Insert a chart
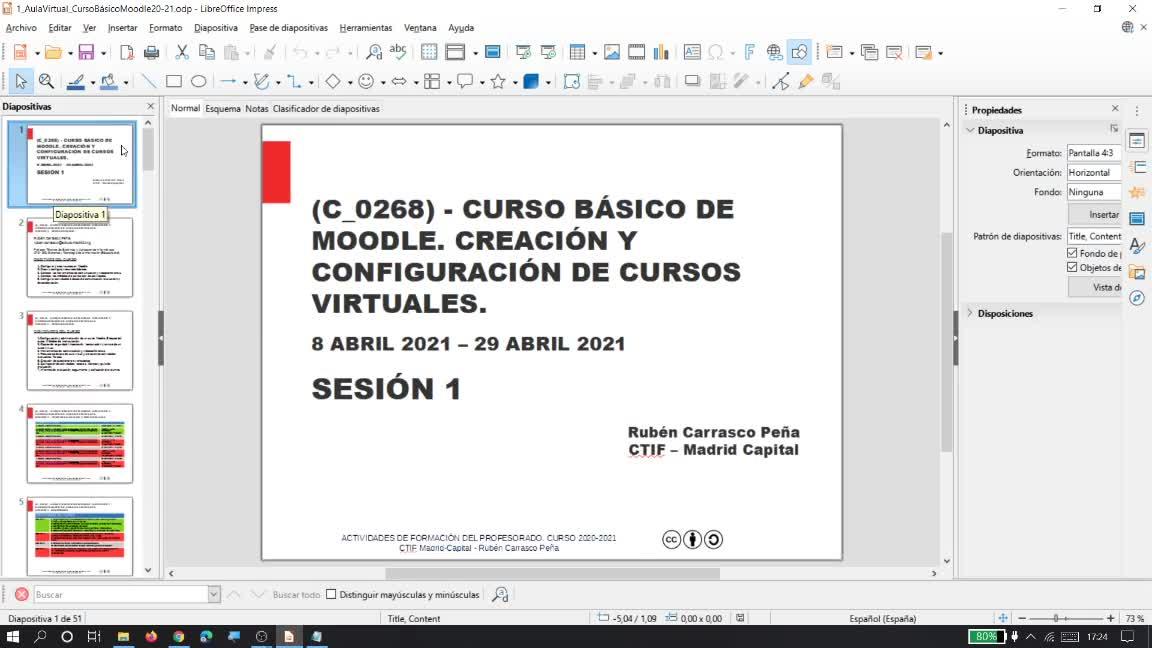The width and height of the screenshot is (1152, 648). (661, 52)
